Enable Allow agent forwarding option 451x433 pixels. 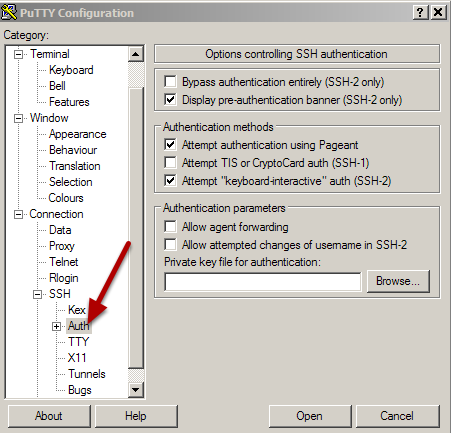coord(170,226)
